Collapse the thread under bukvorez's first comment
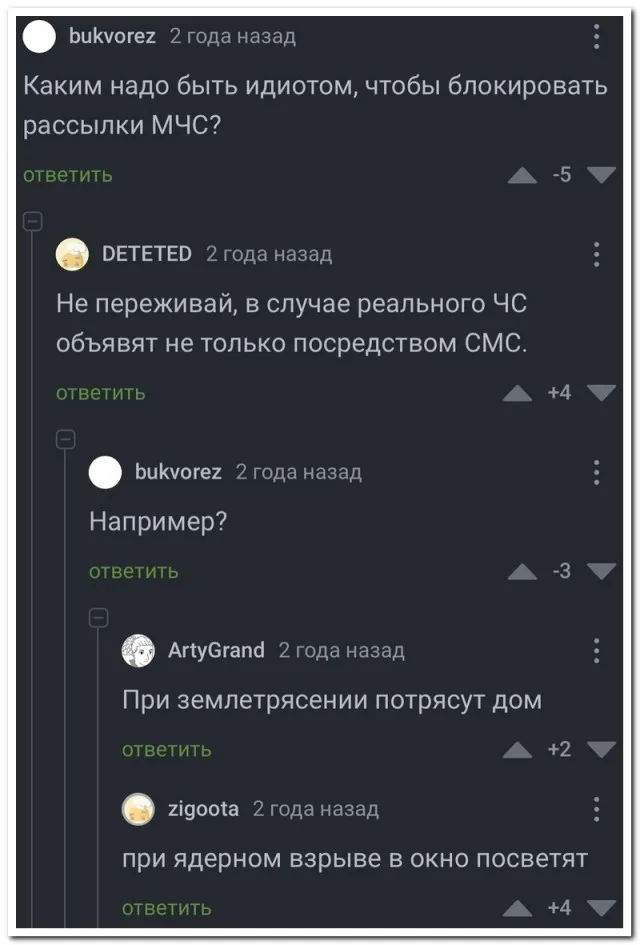Screen dimensions: 640x945 point(31,218)
